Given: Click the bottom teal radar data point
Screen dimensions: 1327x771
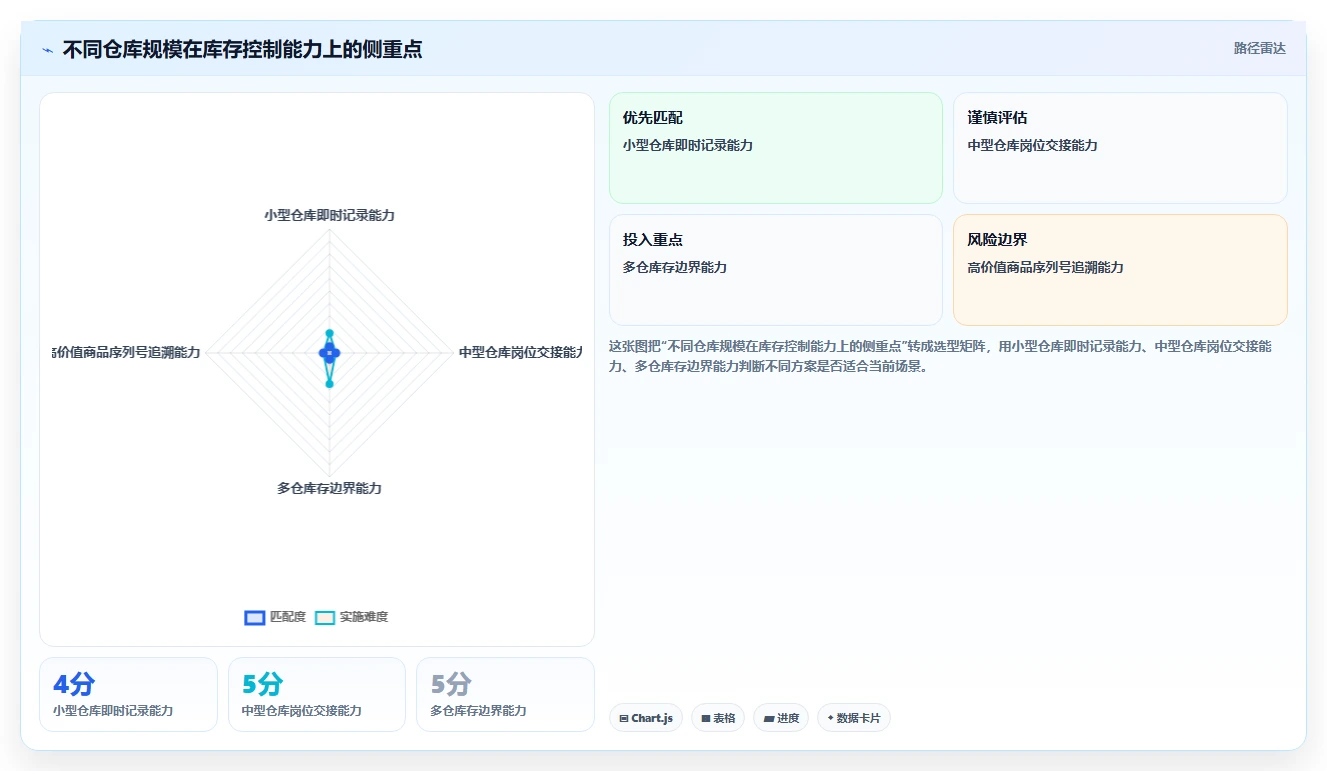Looking at the screenshot, I should coord(329,383).
